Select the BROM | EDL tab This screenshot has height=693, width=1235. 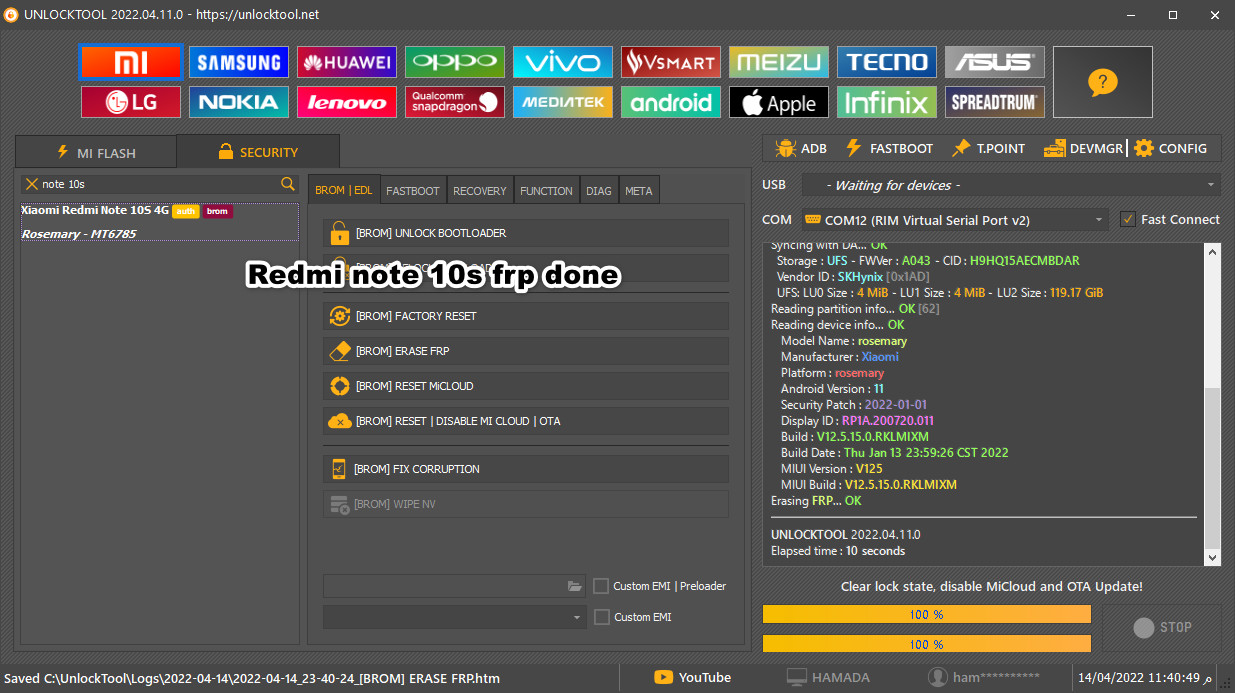click(343, 190)
